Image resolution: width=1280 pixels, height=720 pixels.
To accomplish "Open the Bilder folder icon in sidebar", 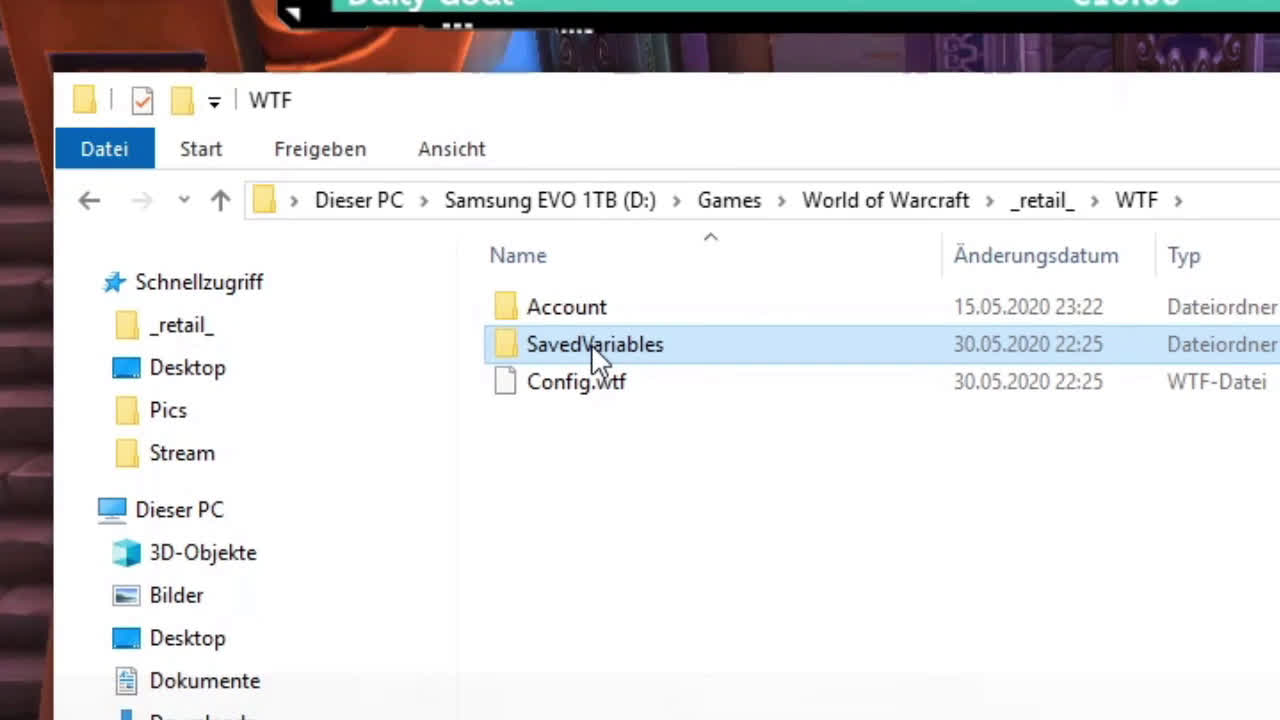I will 127,596.
